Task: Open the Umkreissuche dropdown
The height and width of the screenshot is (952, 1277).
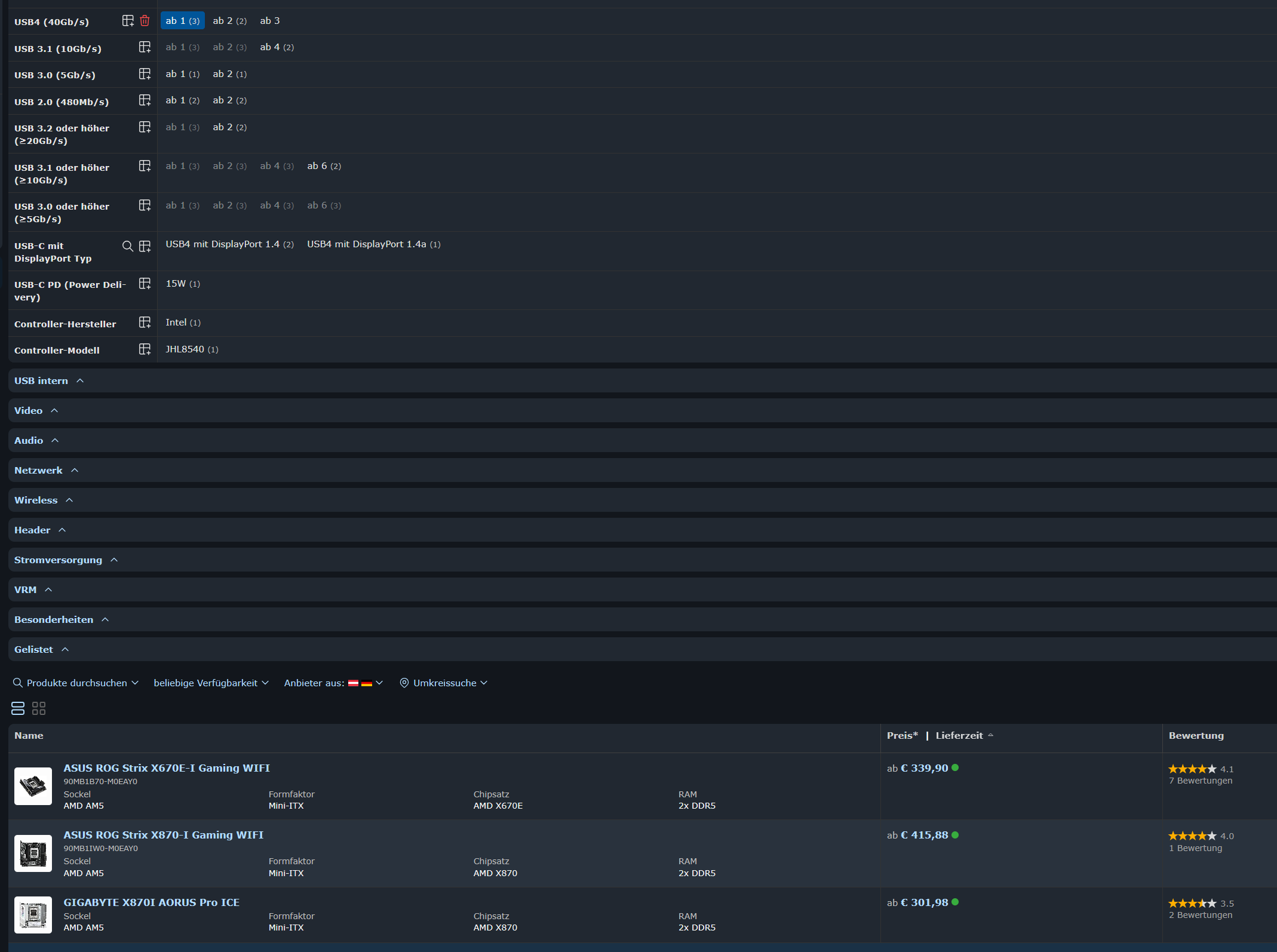Action: pyautogui.click(x=444, y=683)
